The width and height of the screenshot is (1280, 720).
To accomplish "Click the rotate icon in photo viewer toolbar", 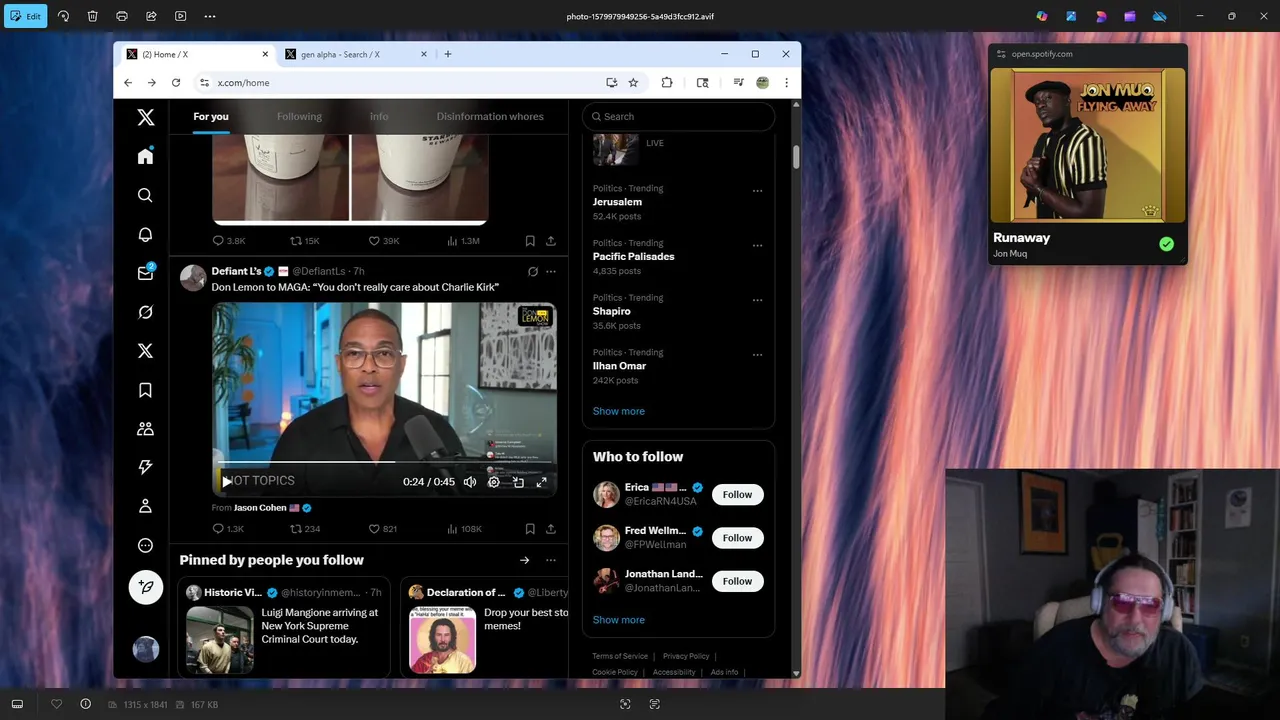I will [x=63, y=16].
